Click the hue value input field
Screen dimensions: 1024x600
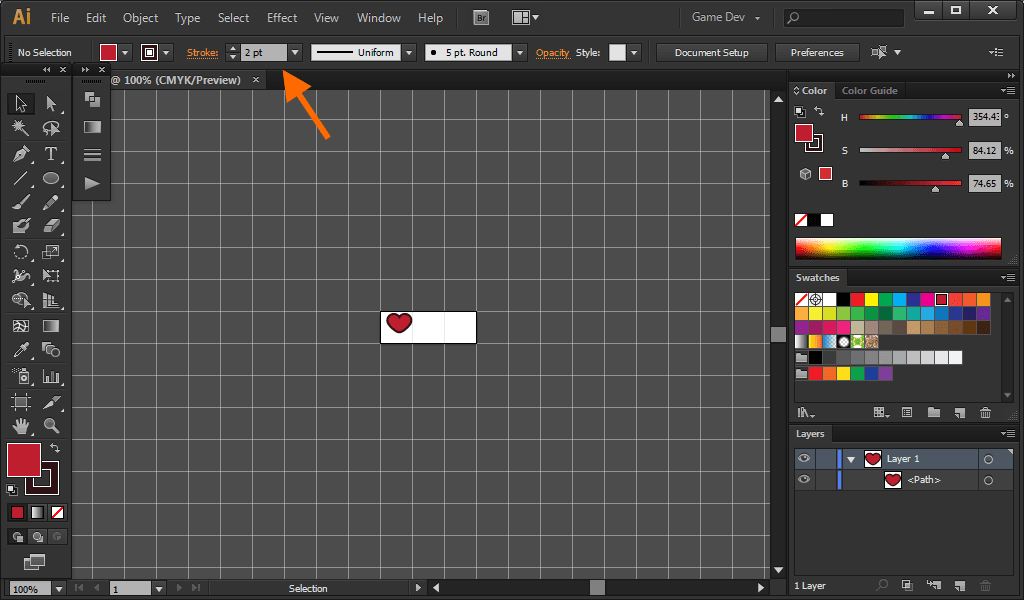click(984, 117)
